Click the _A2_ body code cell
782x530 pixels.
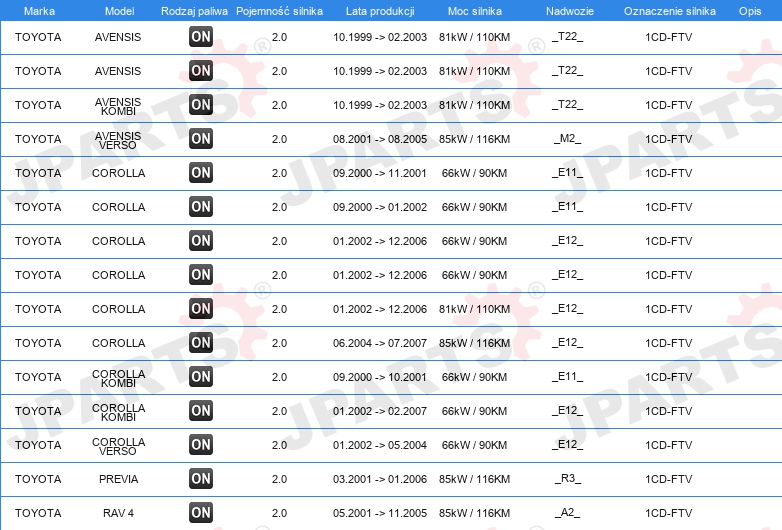click(x=568, y=513)
